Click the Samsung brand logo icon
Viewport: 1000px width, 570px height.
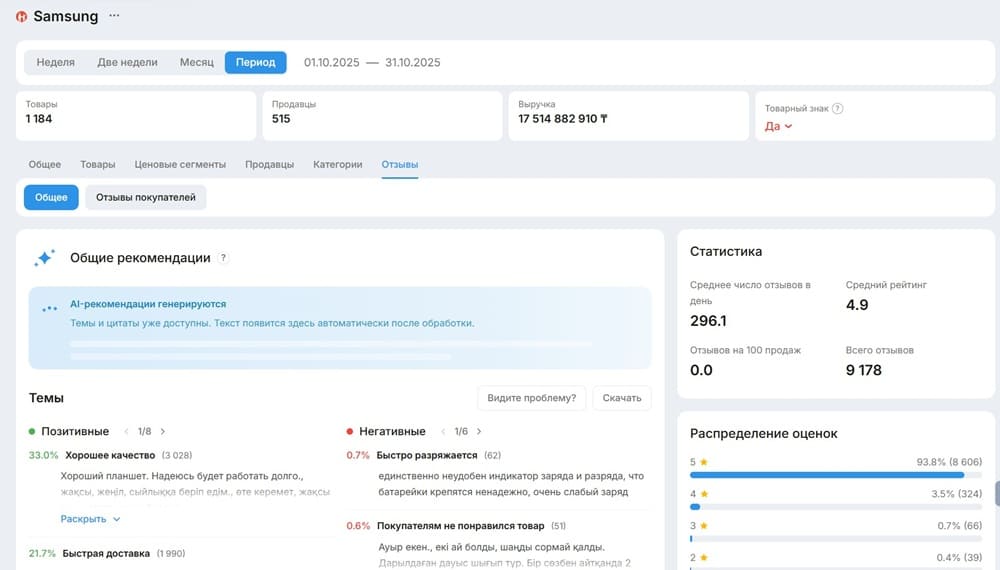(22, 17)
